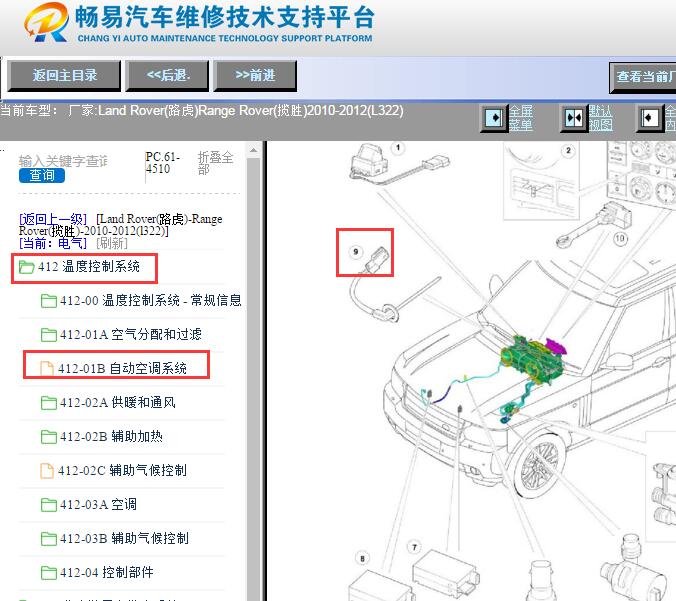Click callout number 7 in the diagram

414,548
